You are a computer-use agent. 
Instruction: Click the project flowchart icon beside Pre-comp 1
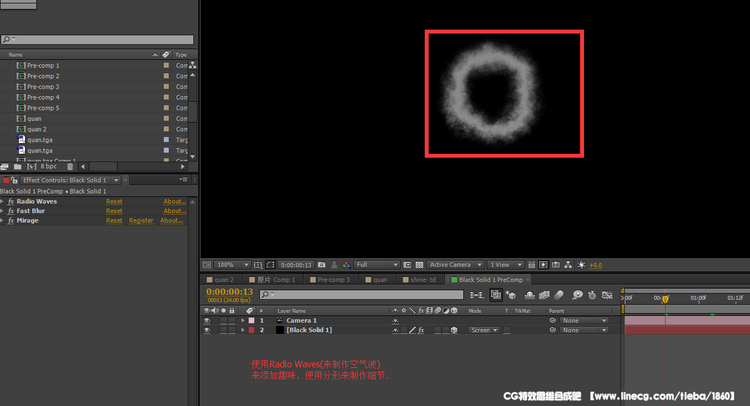(192, 65)
